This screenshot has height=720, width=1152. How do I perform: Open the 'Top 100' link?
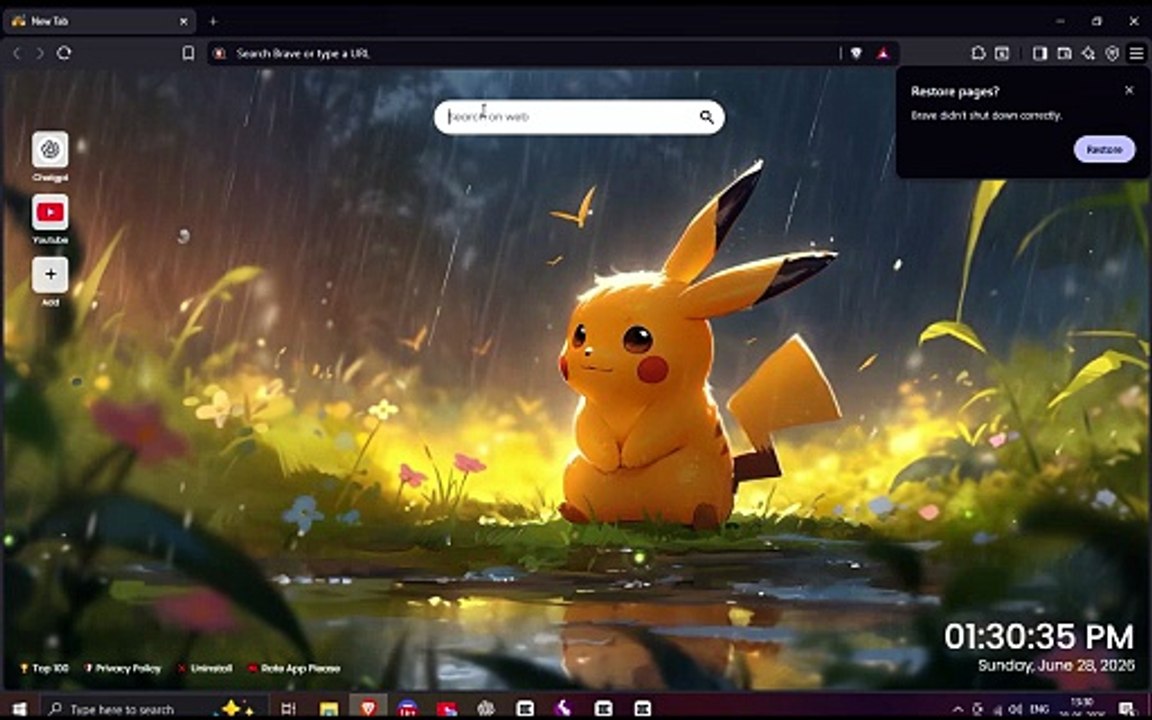tap(45, 668)
